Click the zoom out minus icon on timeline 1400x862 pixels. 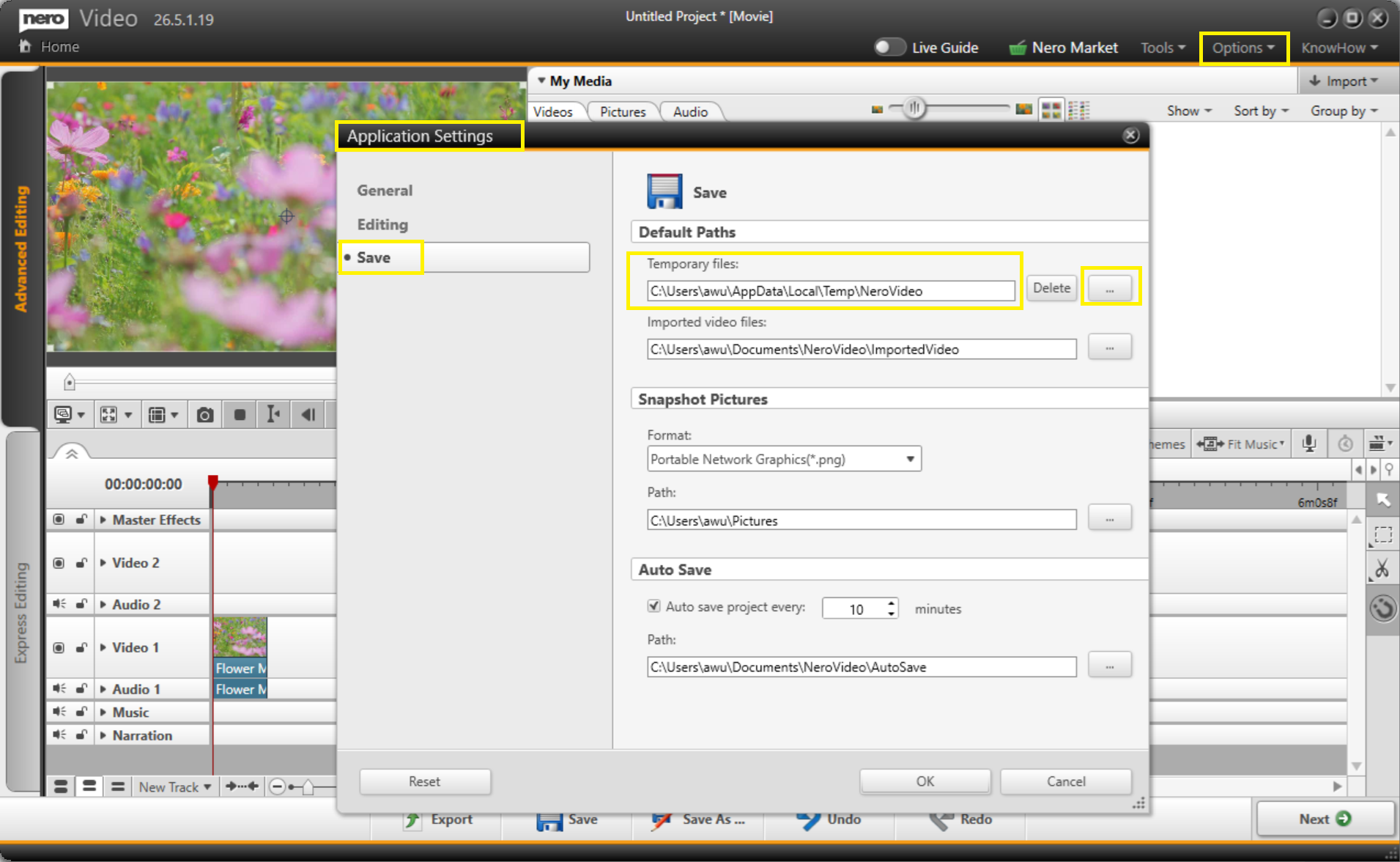277,787
